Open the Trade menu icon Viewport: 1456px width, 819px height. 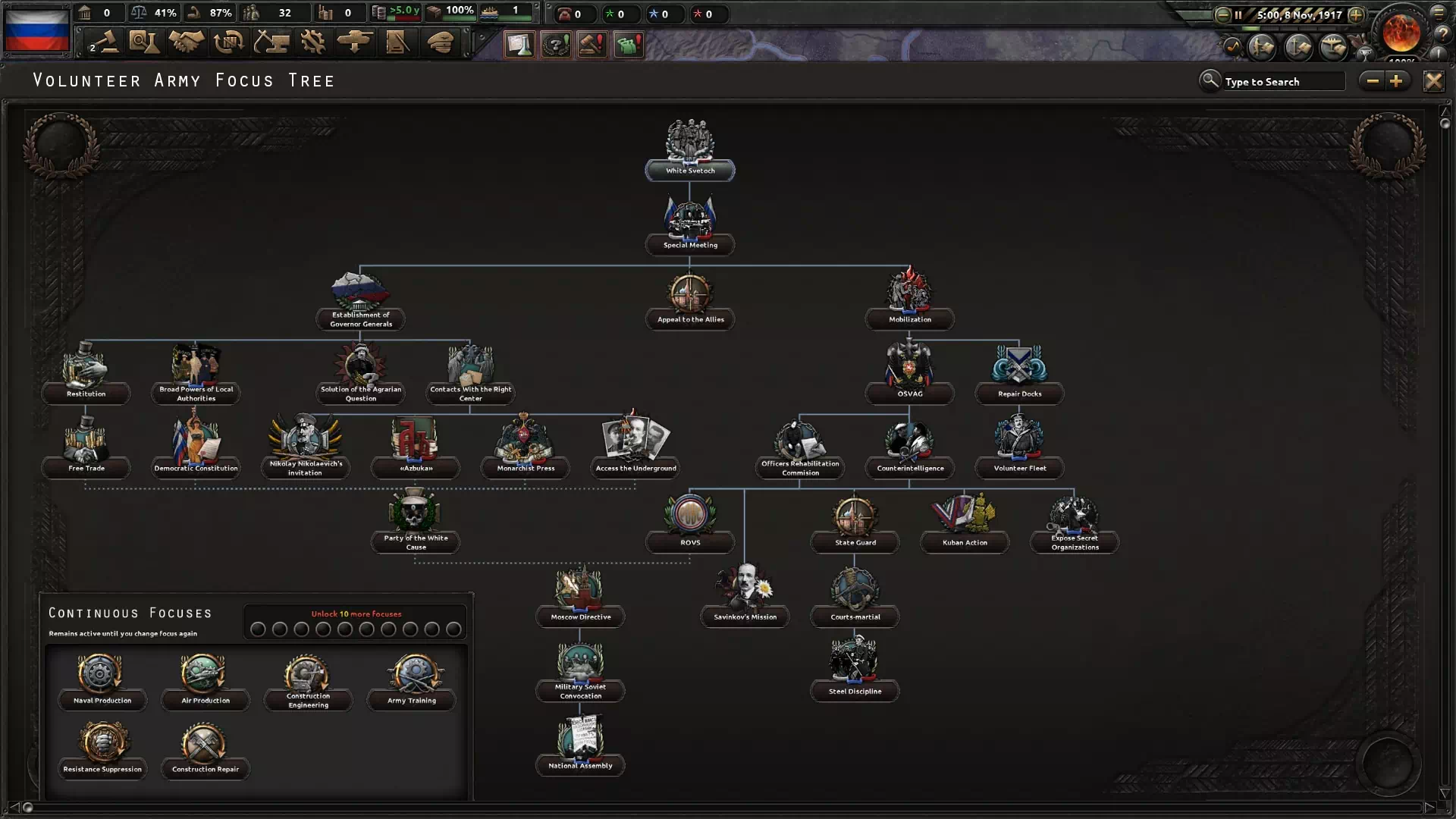coord(228,42)
